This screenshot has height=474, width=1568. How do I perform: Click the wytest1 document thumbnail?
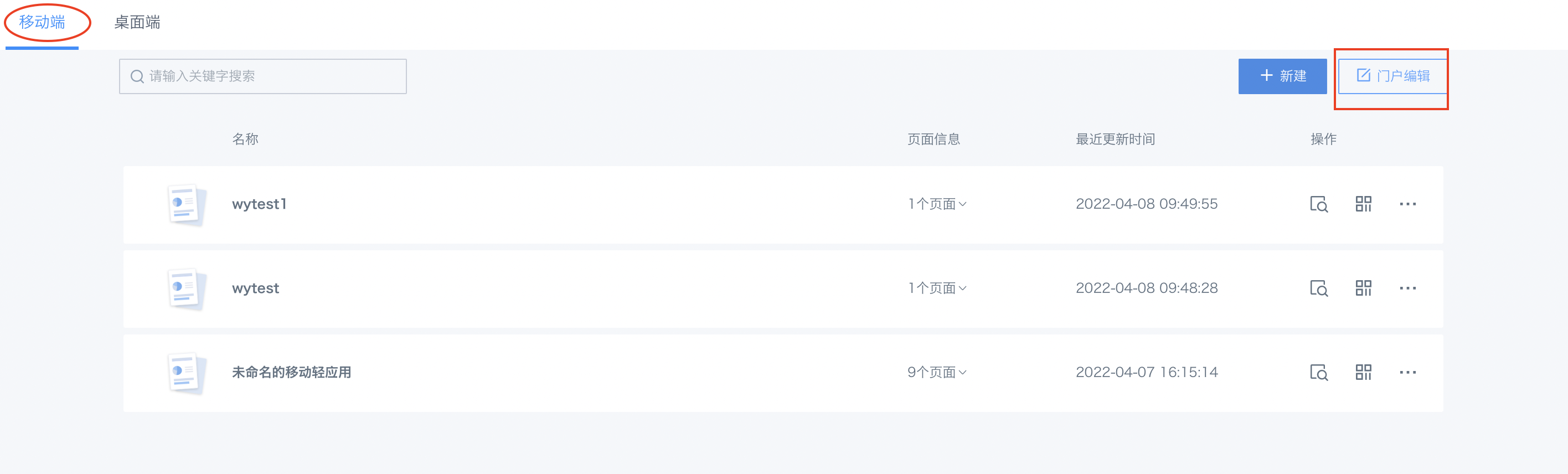point(185,205)
